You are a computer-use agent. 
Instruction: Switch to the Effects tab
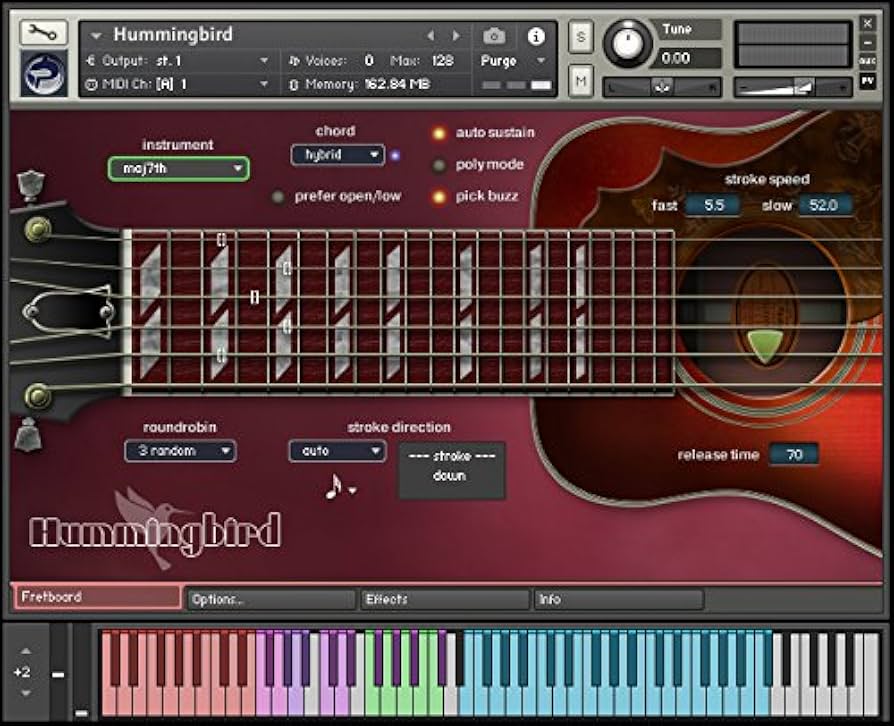(443, 599)
